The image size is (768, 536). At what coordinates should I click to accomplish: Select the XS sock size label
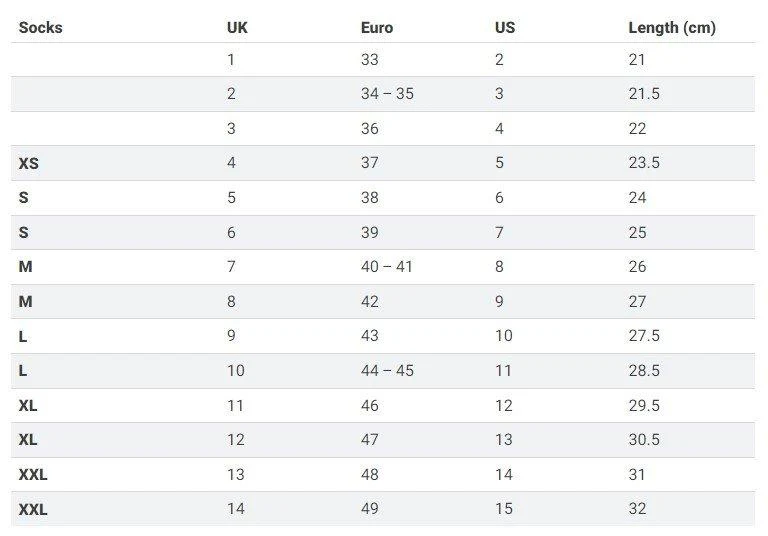coord(29,163)
